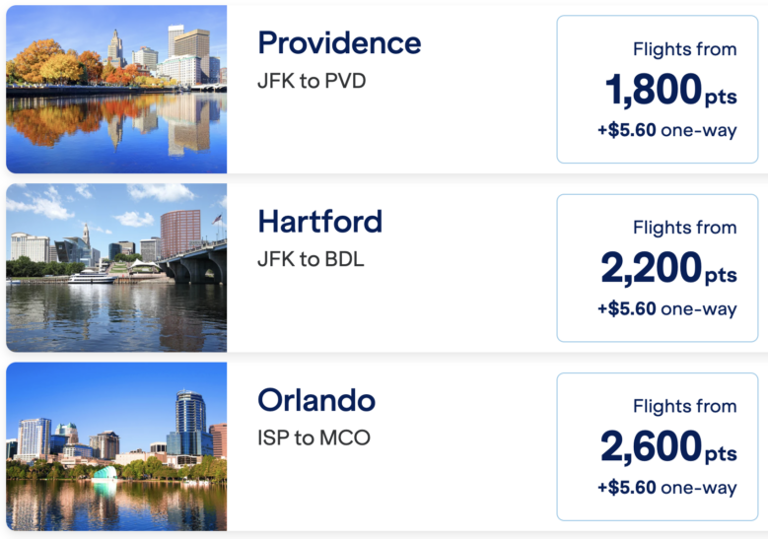
Task: Click the 2,200 points price figure
Action: 669,268
